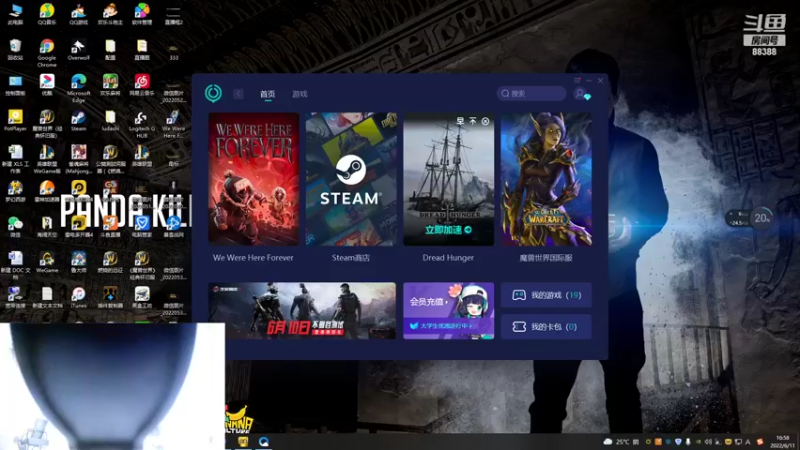Click the 魔兽世界国际服 title text
The image size is (800, 450).
(546, 258)
